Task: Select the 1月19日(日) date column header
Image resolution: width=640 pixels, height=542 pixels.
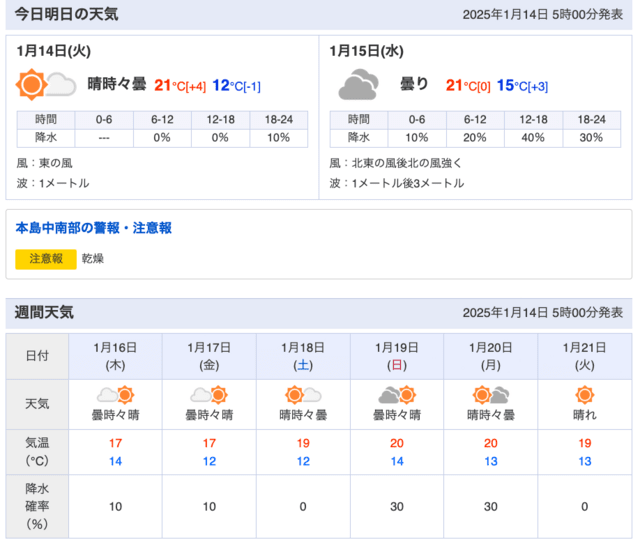Action: coord(397,356)
